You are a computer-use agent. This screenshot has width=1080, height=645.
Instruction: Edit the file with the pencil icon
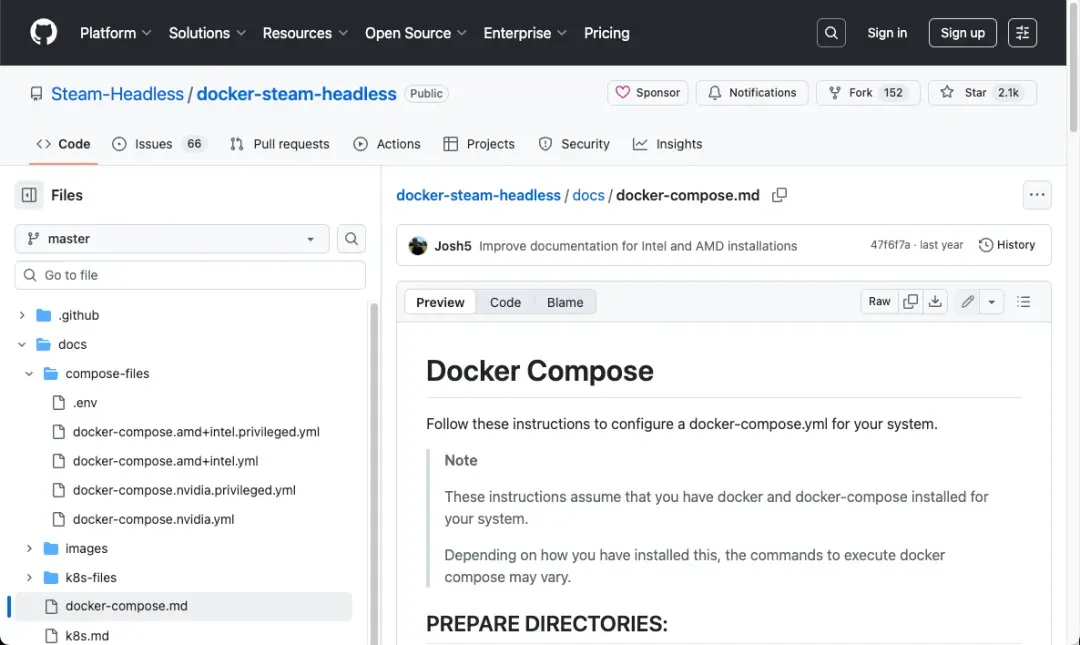point(966,301)
